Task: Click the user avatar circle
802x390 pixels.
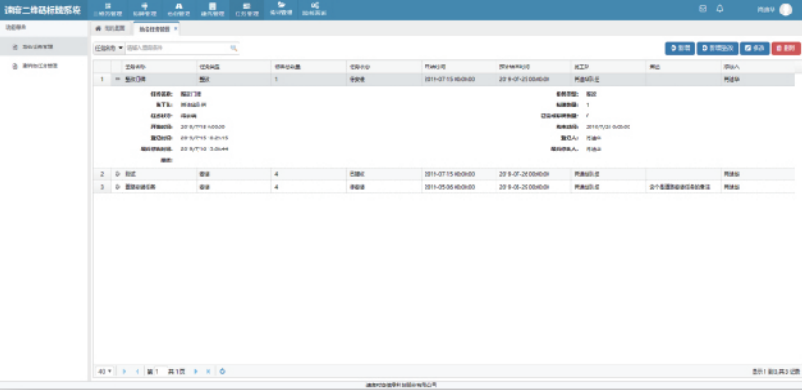Action: click(x=785, y=10)
